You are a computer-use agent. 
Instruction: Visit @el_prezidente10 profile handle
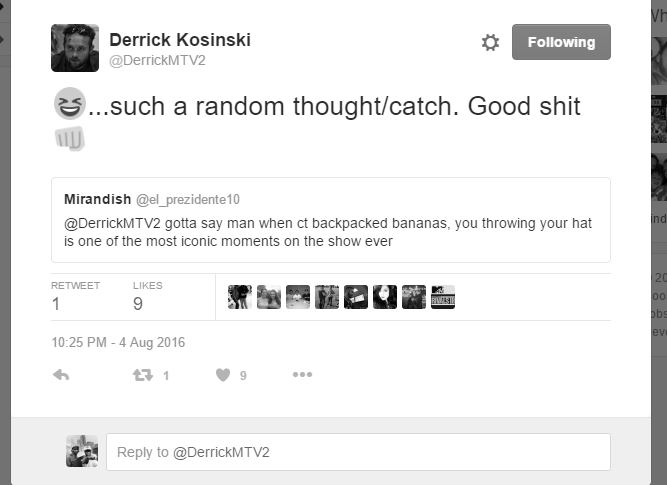point(188,200)
